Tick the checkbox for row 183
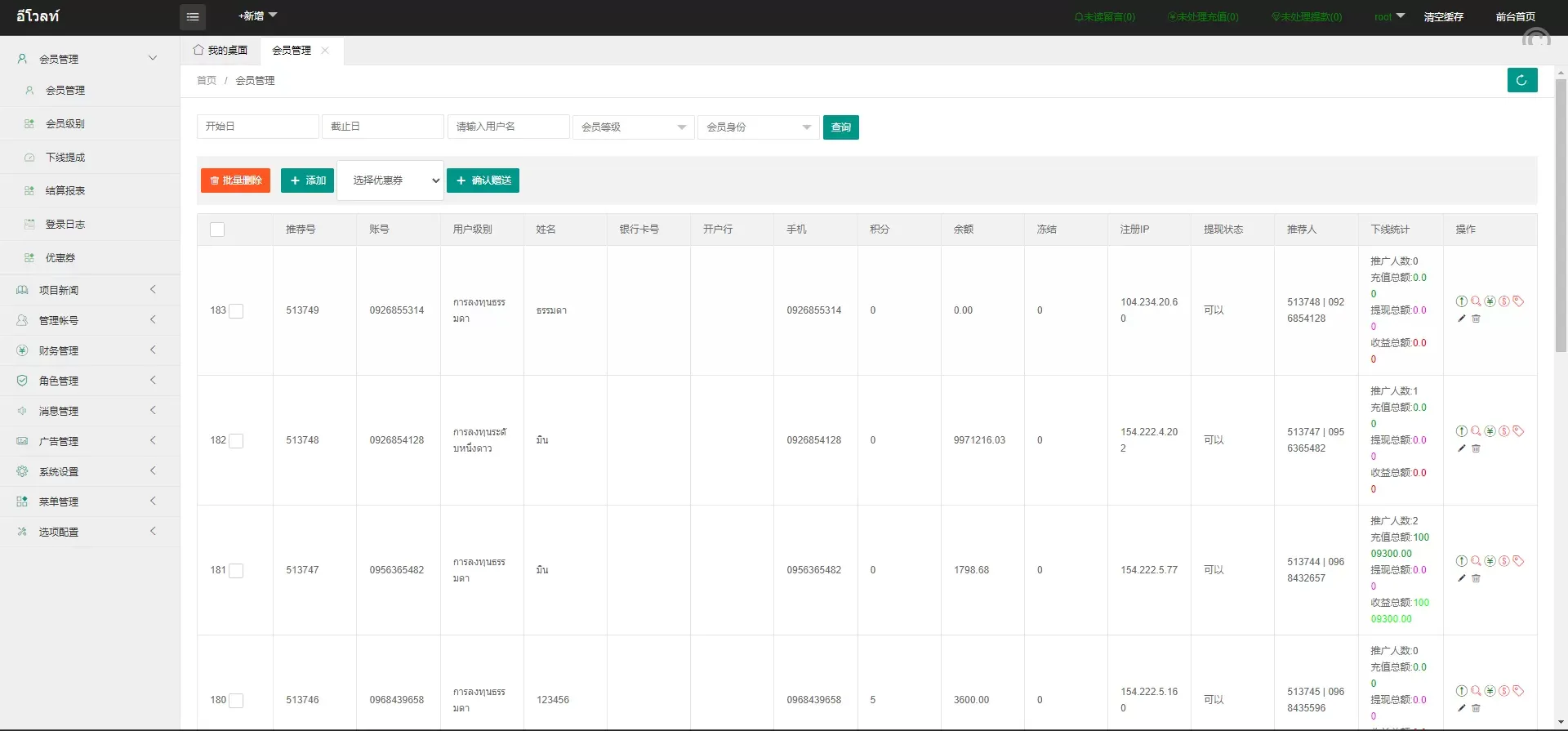This screenshot has width=1568, height=731. (236, 311)
